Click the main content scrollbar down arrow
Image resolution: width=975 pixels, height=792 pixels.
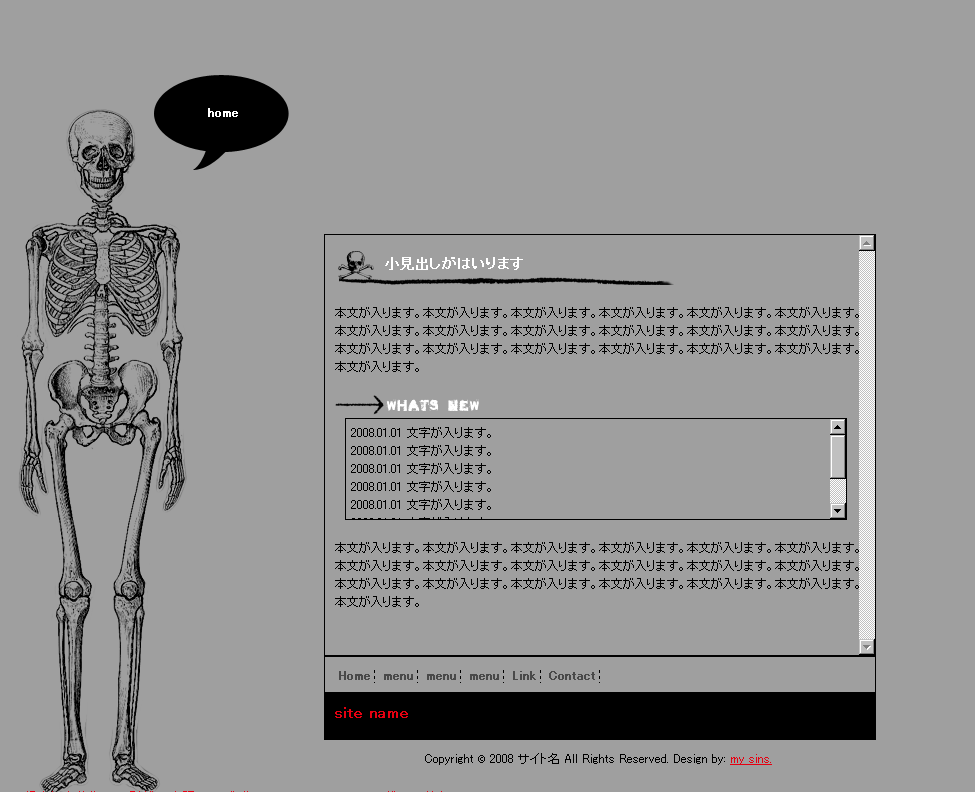[867, 647]
